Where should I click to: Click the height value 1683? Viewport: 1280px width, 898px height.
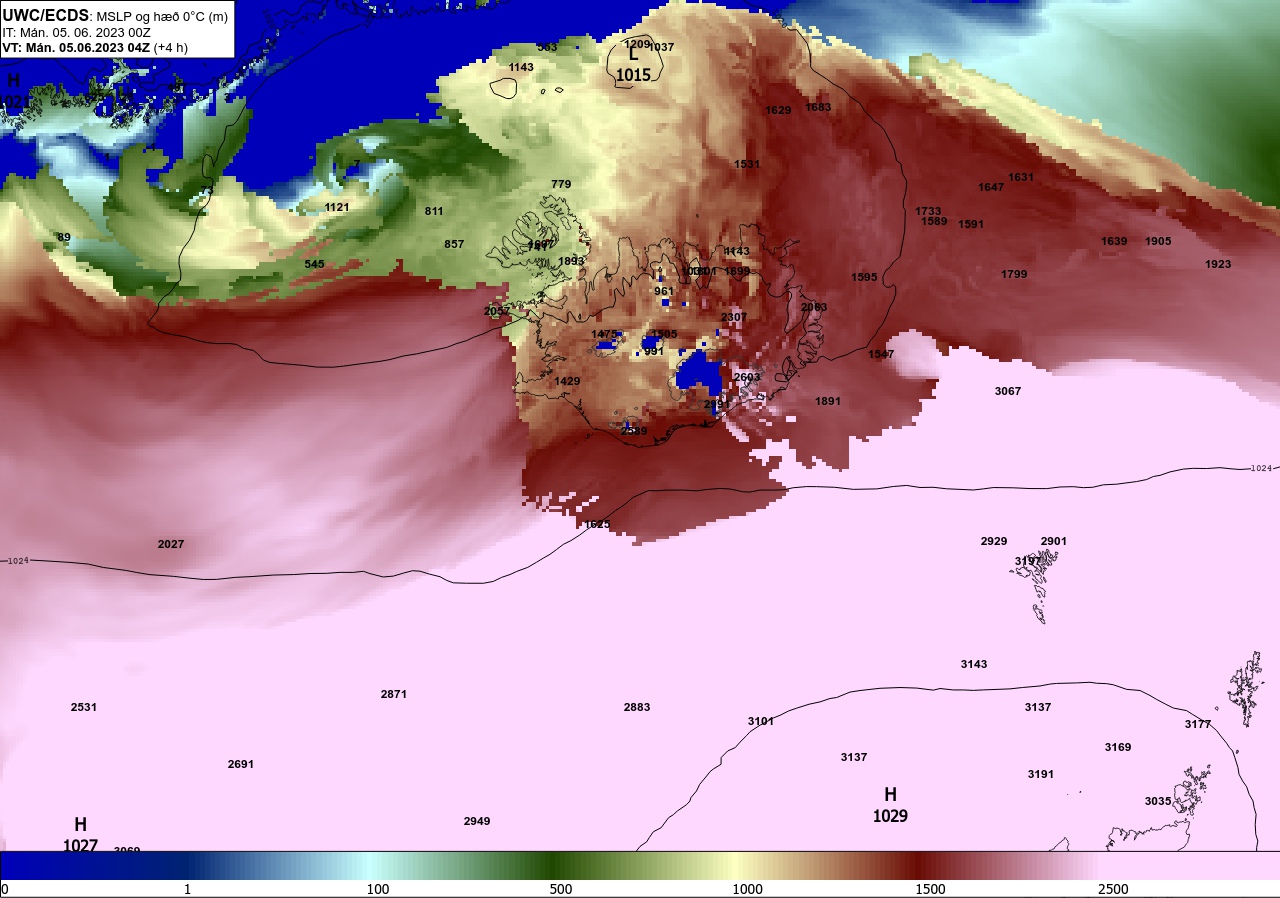[x=818, y=107]
